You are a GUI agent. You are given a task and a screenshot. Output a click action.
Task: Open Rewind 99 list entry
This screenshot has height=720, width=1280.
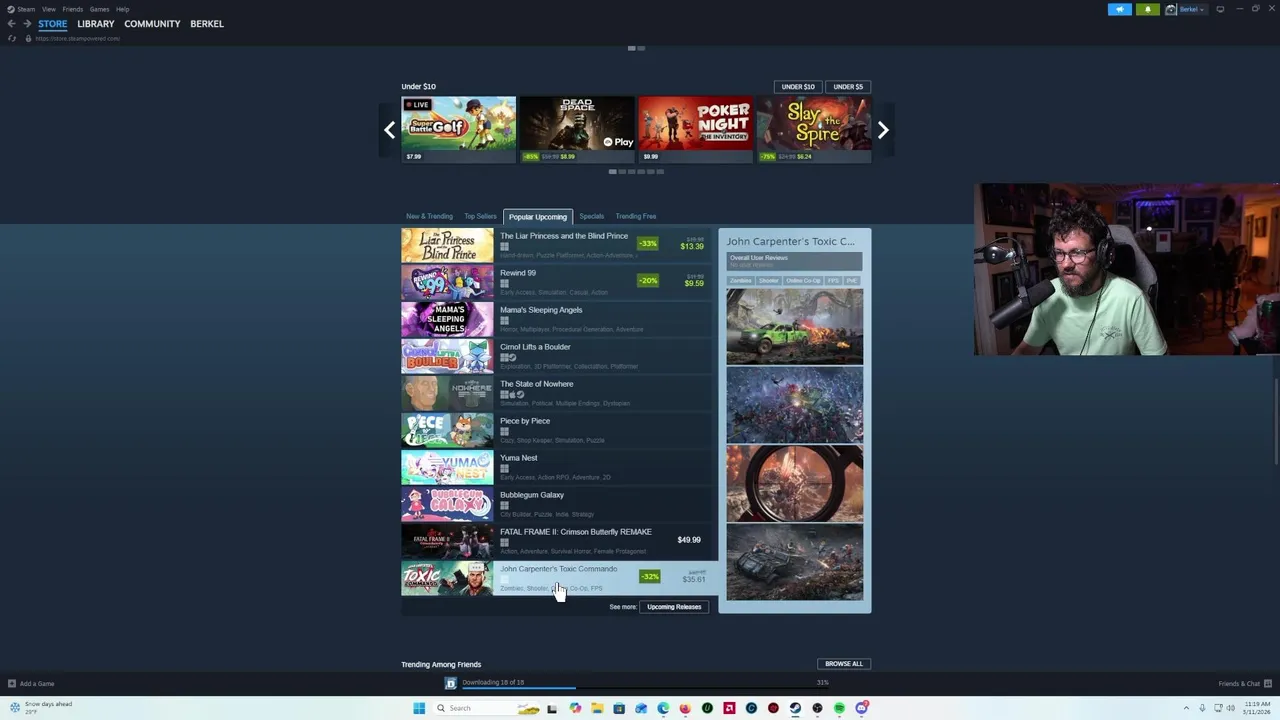(557, 282)
